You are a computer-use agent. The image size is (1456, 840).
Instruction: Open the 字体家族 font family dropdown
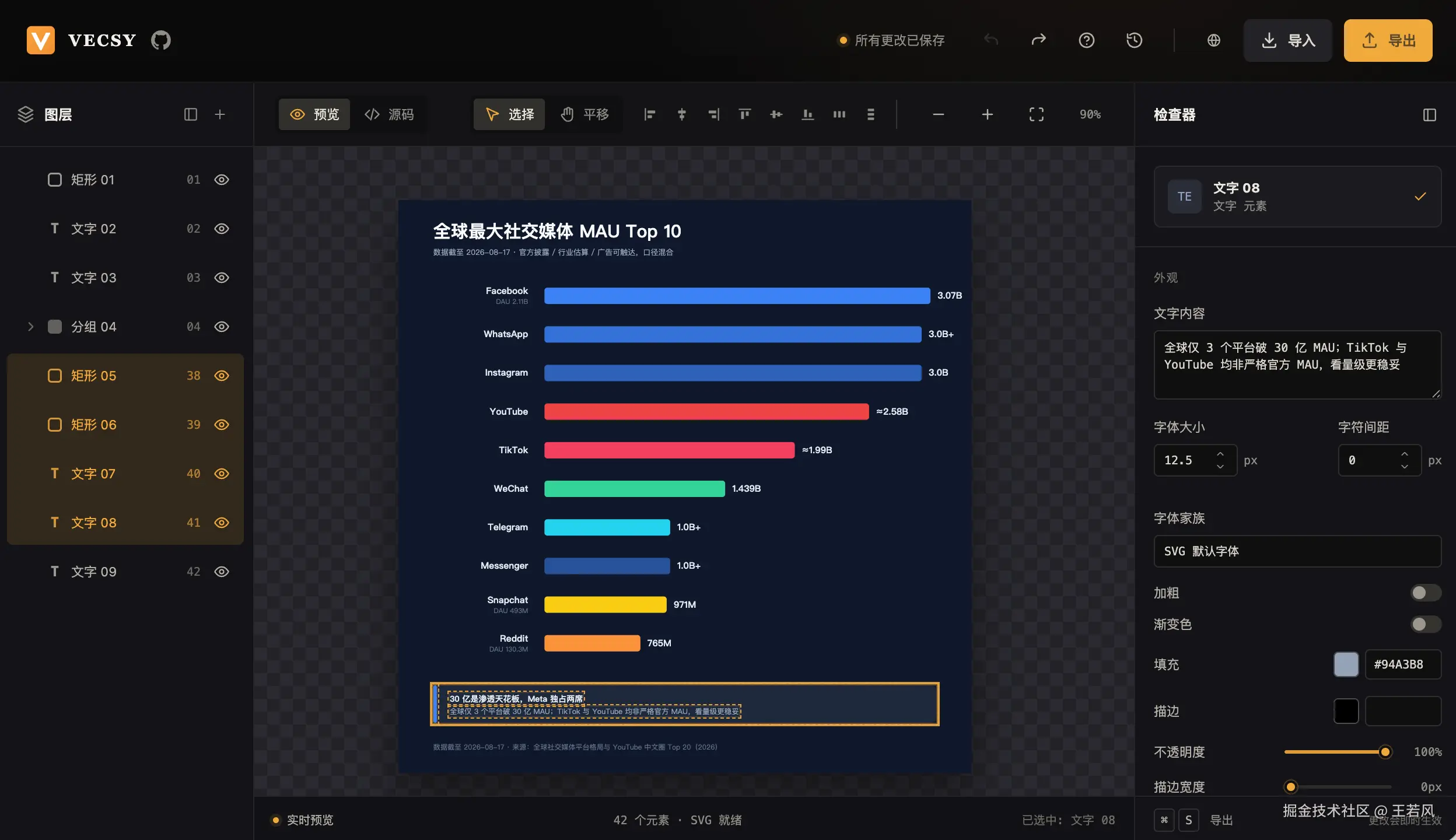click(1297, 551)
